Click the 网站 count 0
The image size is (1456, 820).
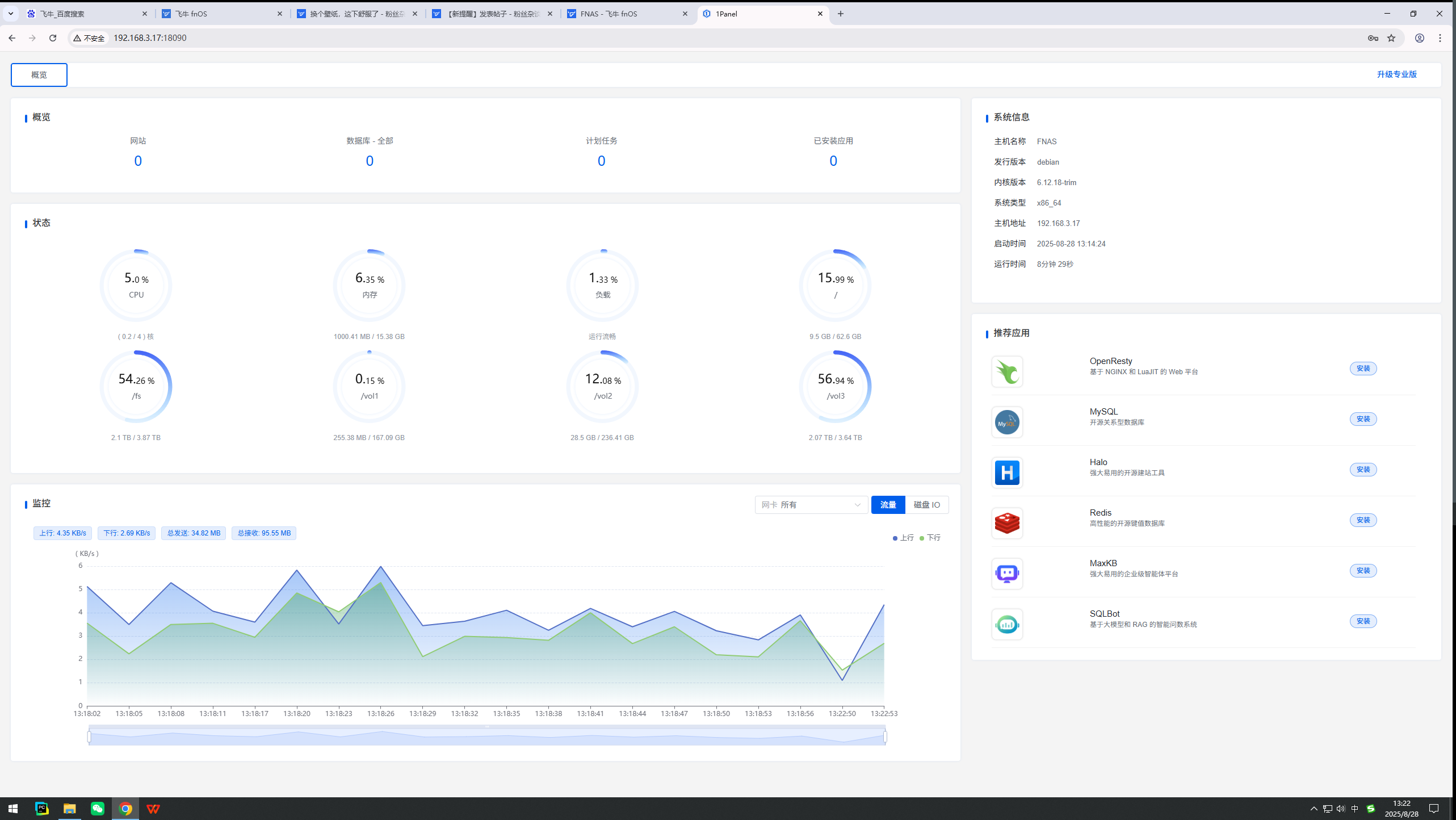coord(138,161)
